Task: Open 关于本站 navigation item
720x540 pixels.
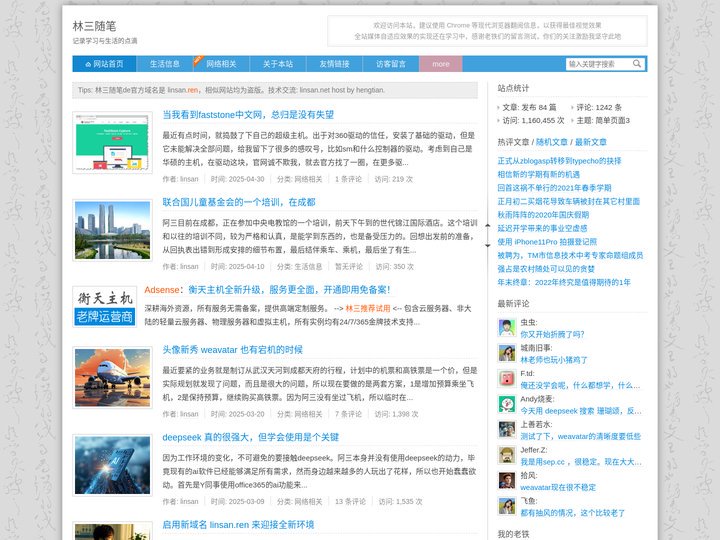Action: (278, 64)
